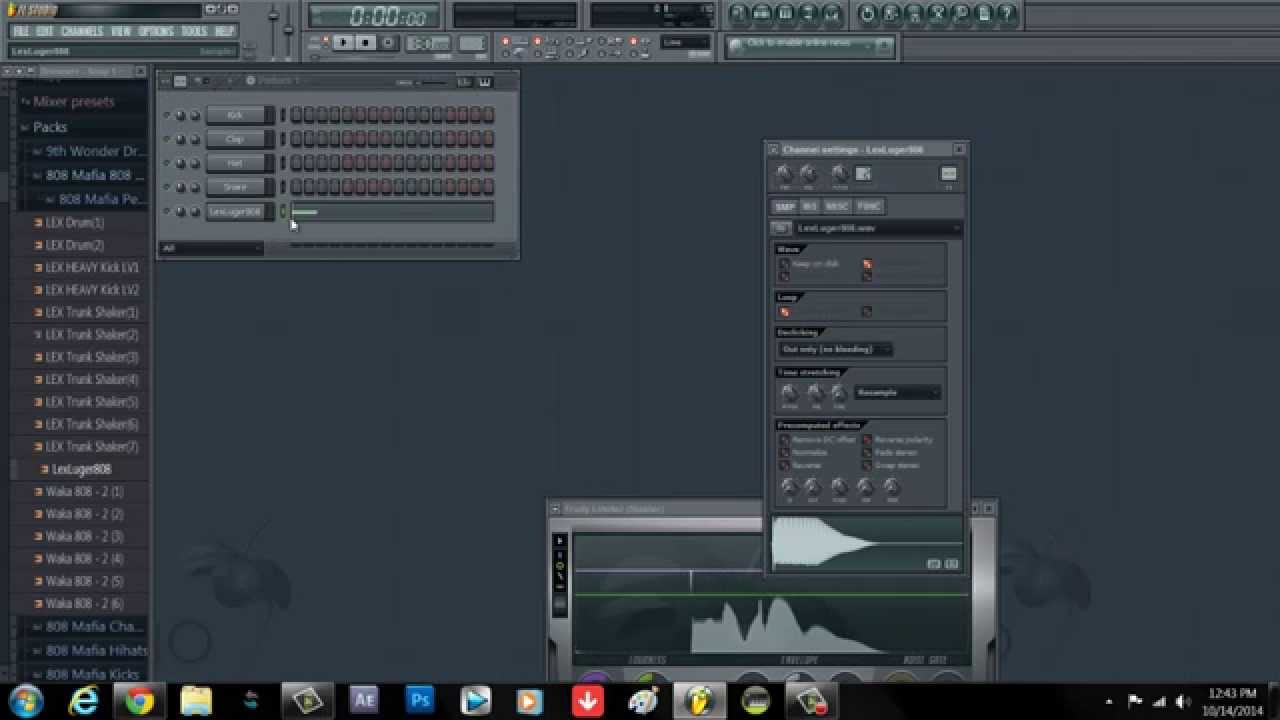Click the square icon beside the Pitch knob
The width and height of the screenshot is (1280, 720).
pos(863,174)
